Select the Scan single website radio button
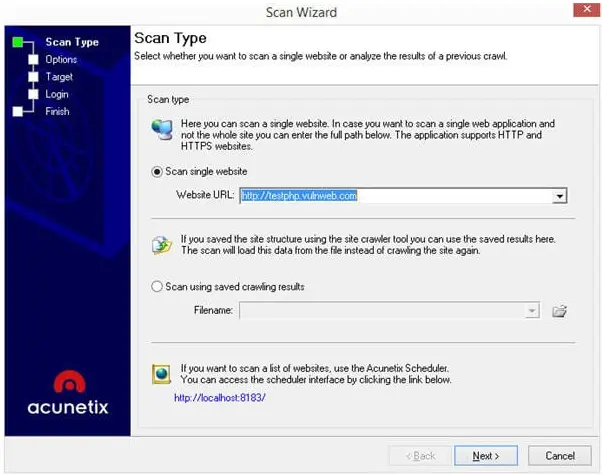Screen dimensions: 602x474 (x=157, y=172)
